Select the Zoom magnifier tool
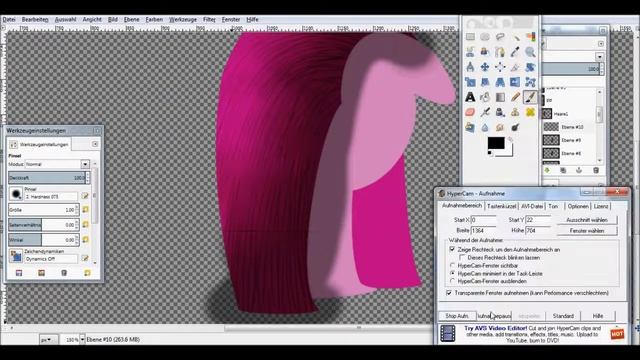 click(530, 52)
